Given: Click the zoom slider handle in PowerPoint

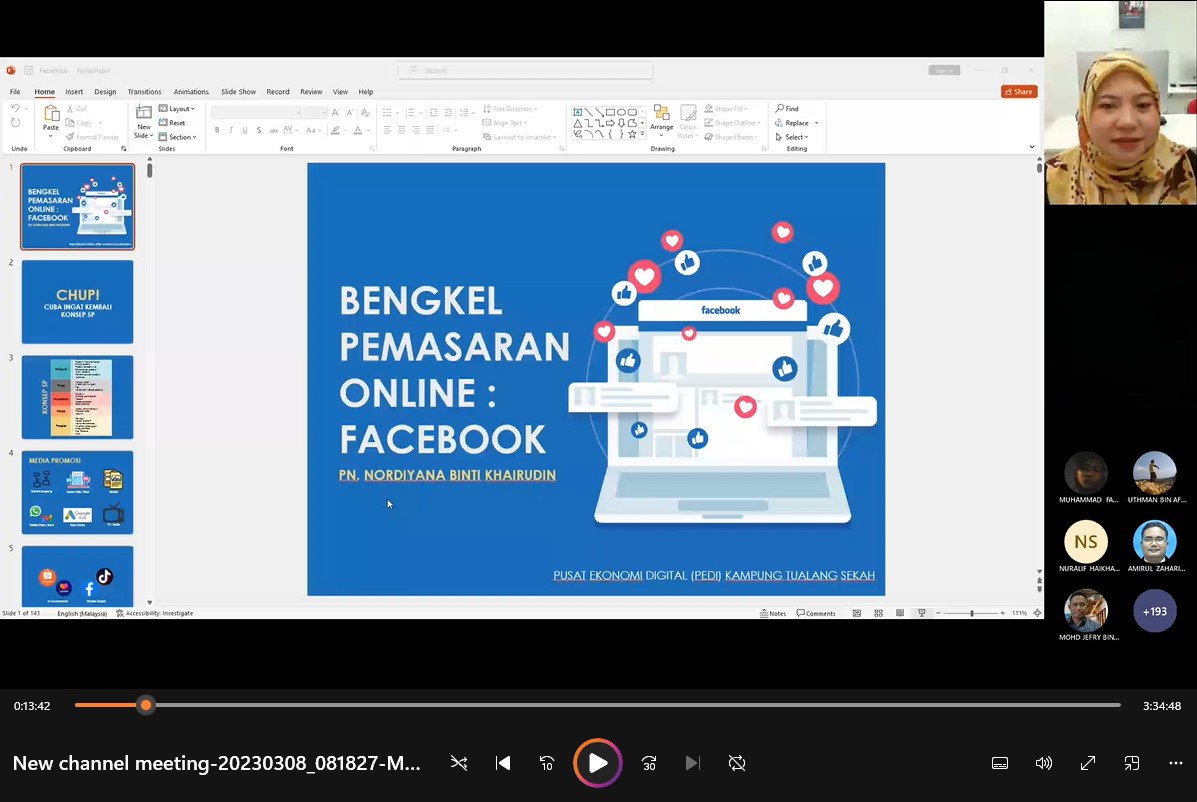Looking at the screenshot, I should [972, 614].
